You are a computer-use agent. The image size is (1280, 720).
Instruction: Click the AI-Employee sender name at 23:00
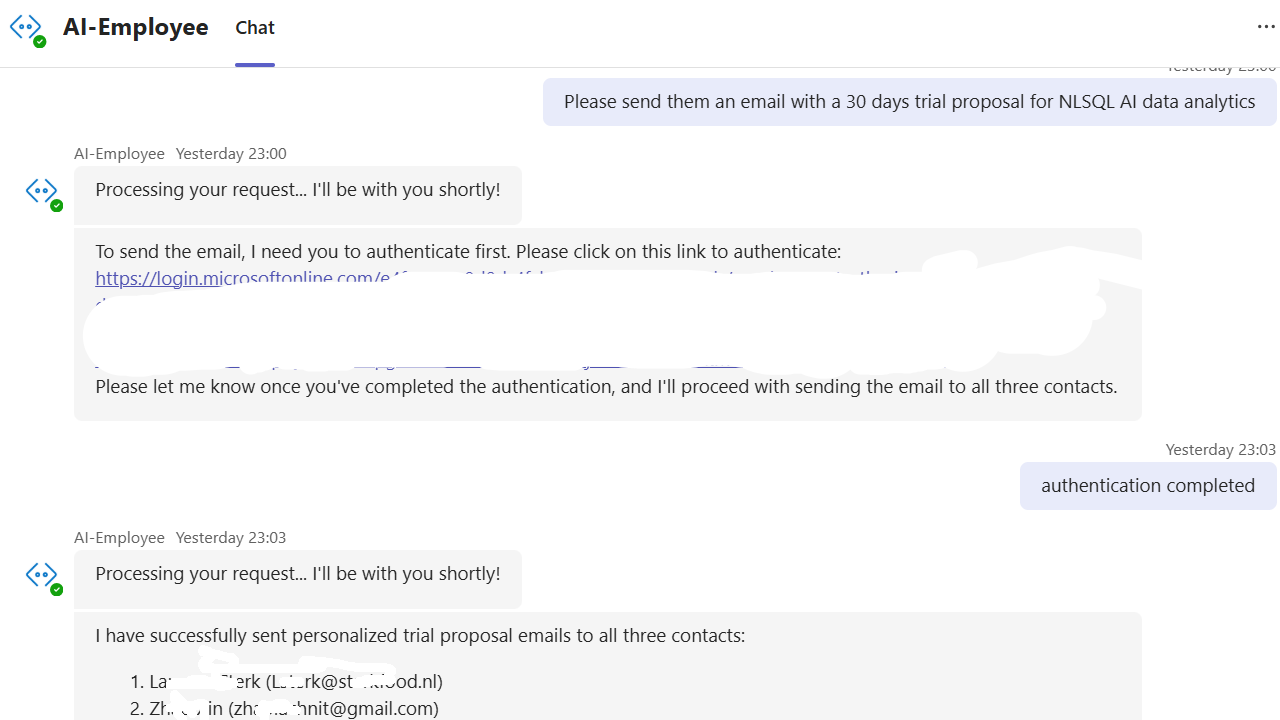[x=119, y=154]
